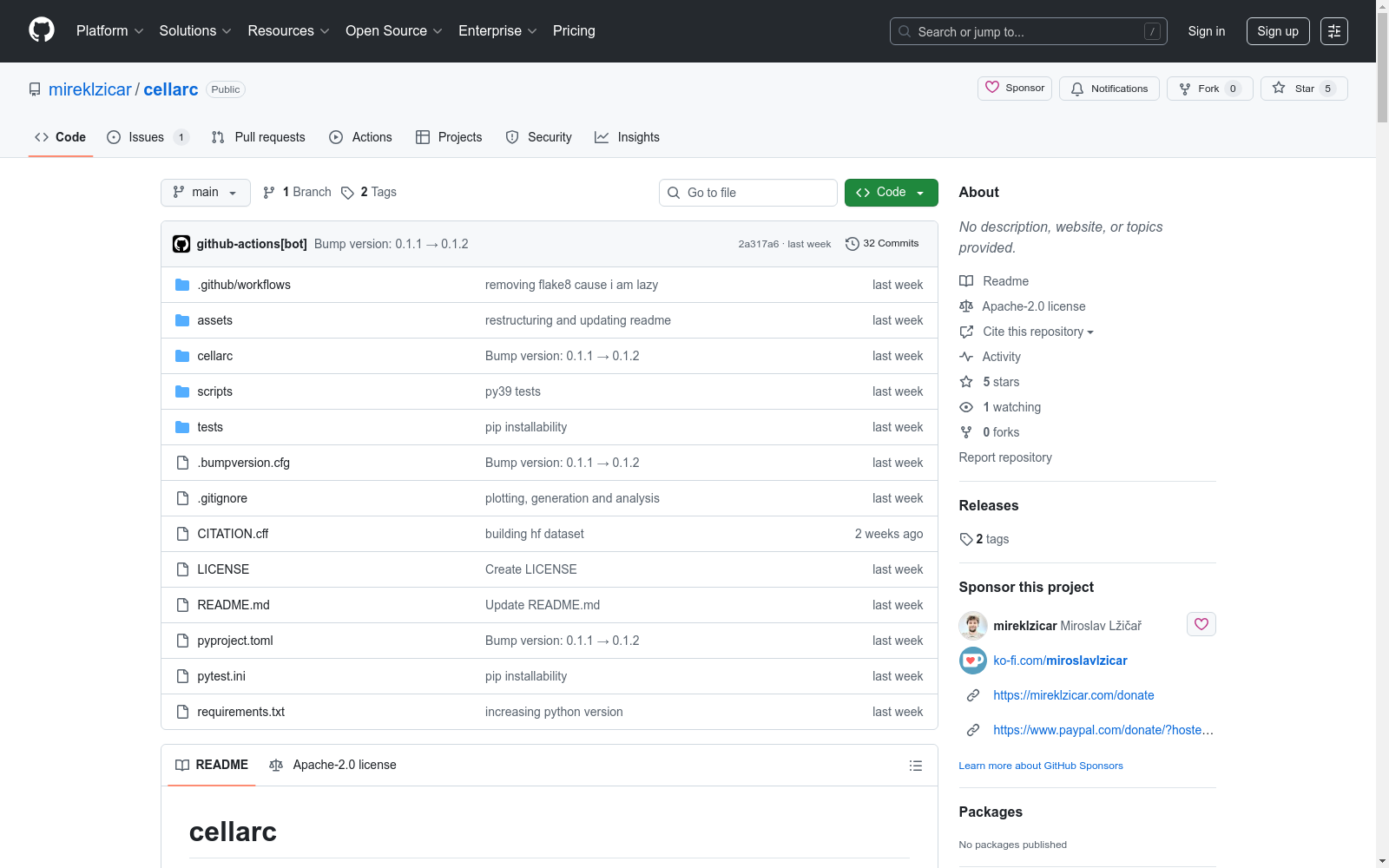This screenshot has width=1389, height=868.
Task: Star the cellarc repository
Action: tap(1304, 89)
